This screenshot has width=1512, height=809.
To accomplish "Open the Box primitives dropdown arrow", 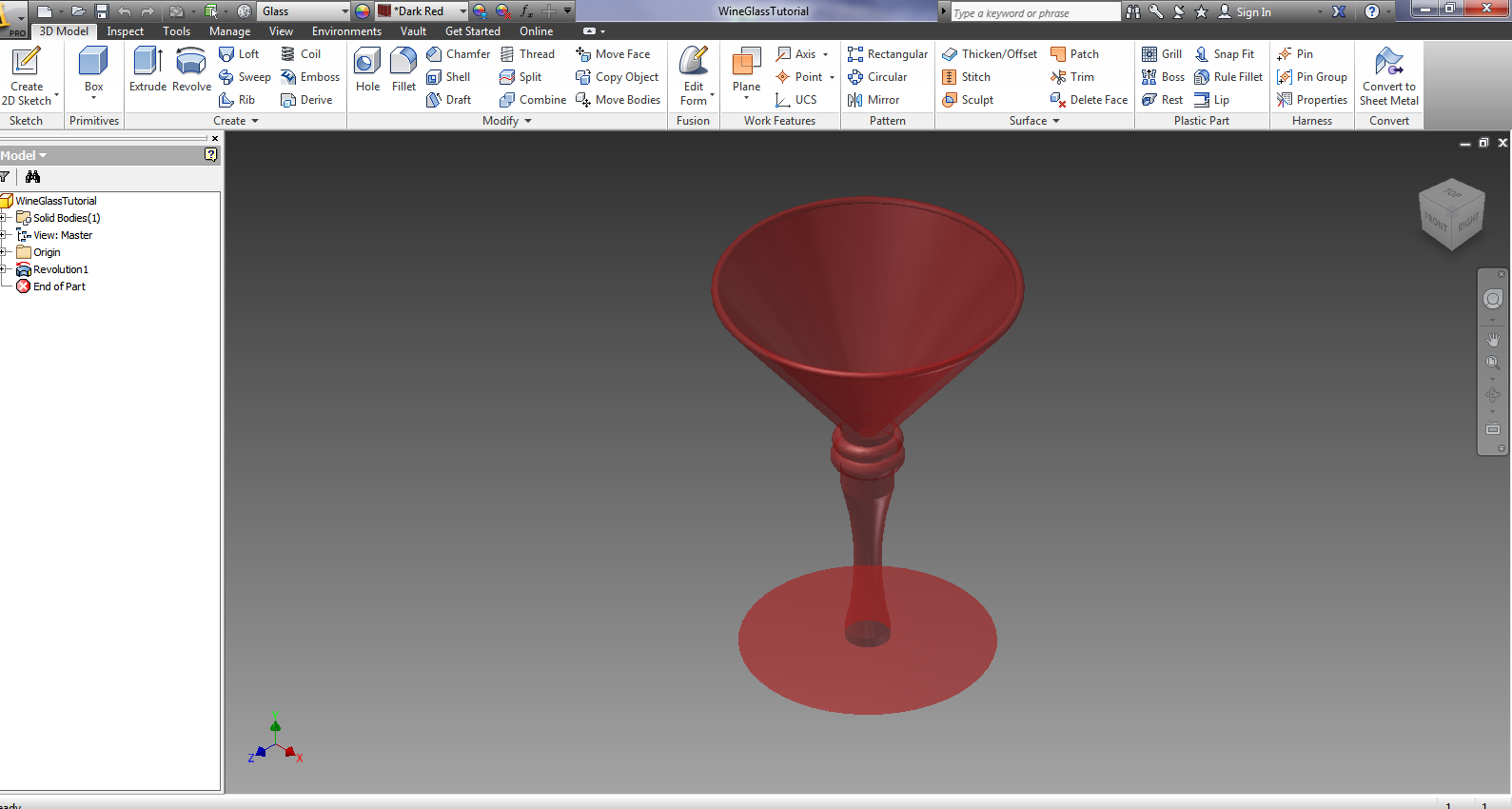I will point(93,98).
